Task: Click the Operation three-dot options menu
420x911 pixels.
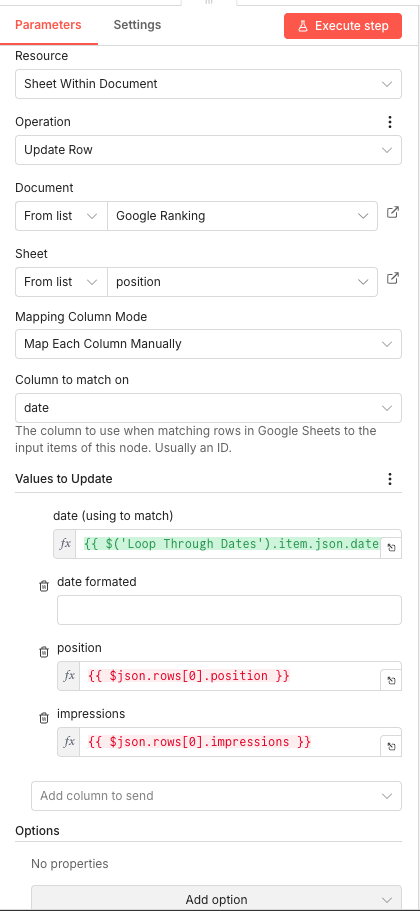Action: 390,122
